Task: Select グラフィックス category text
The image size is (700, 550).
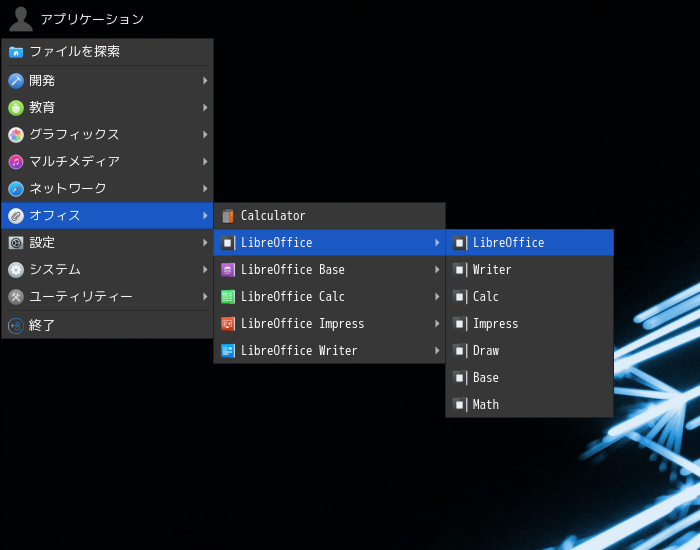Action: 74,135
